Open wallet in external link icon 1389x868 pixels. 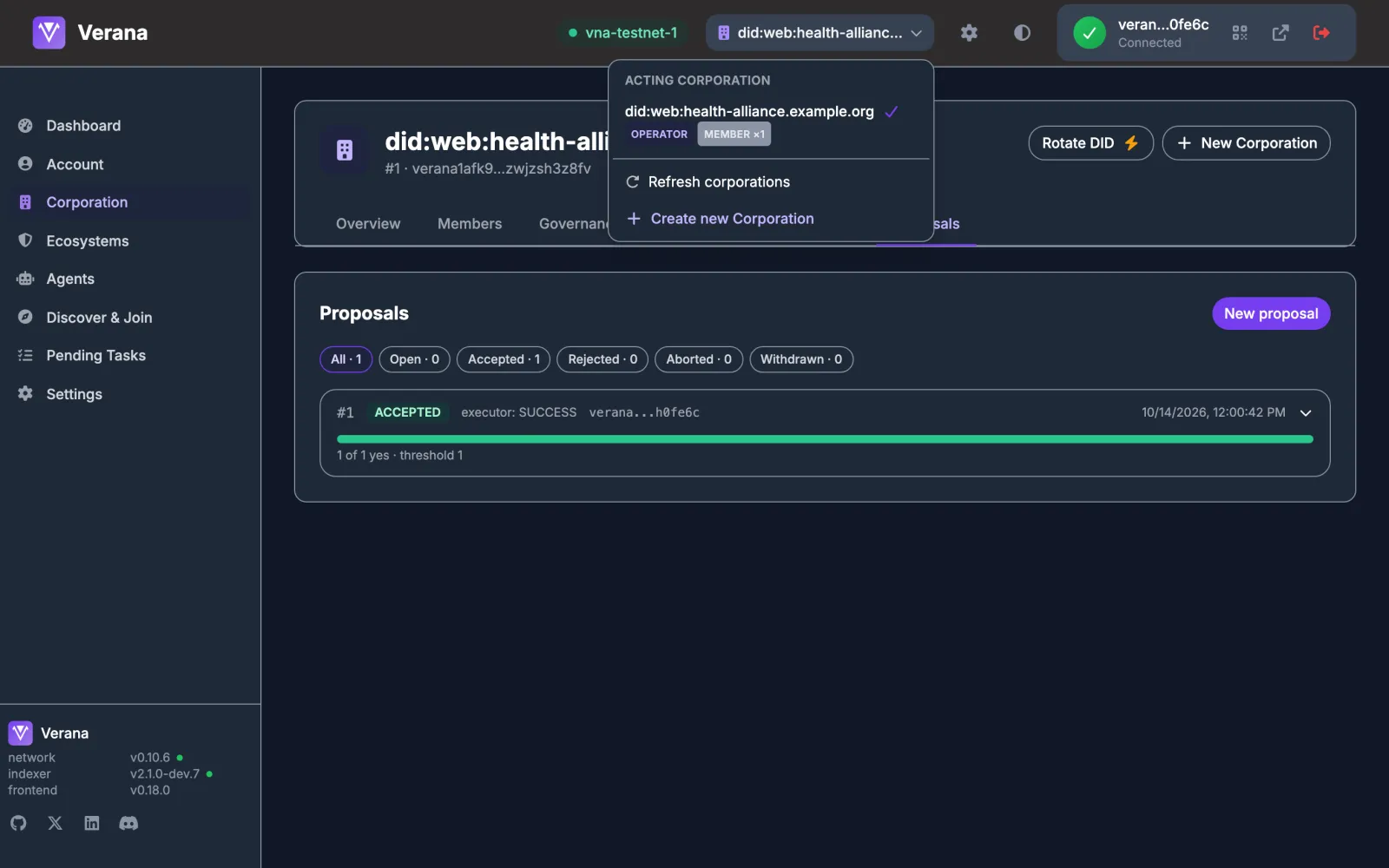tap(1280, 33)
